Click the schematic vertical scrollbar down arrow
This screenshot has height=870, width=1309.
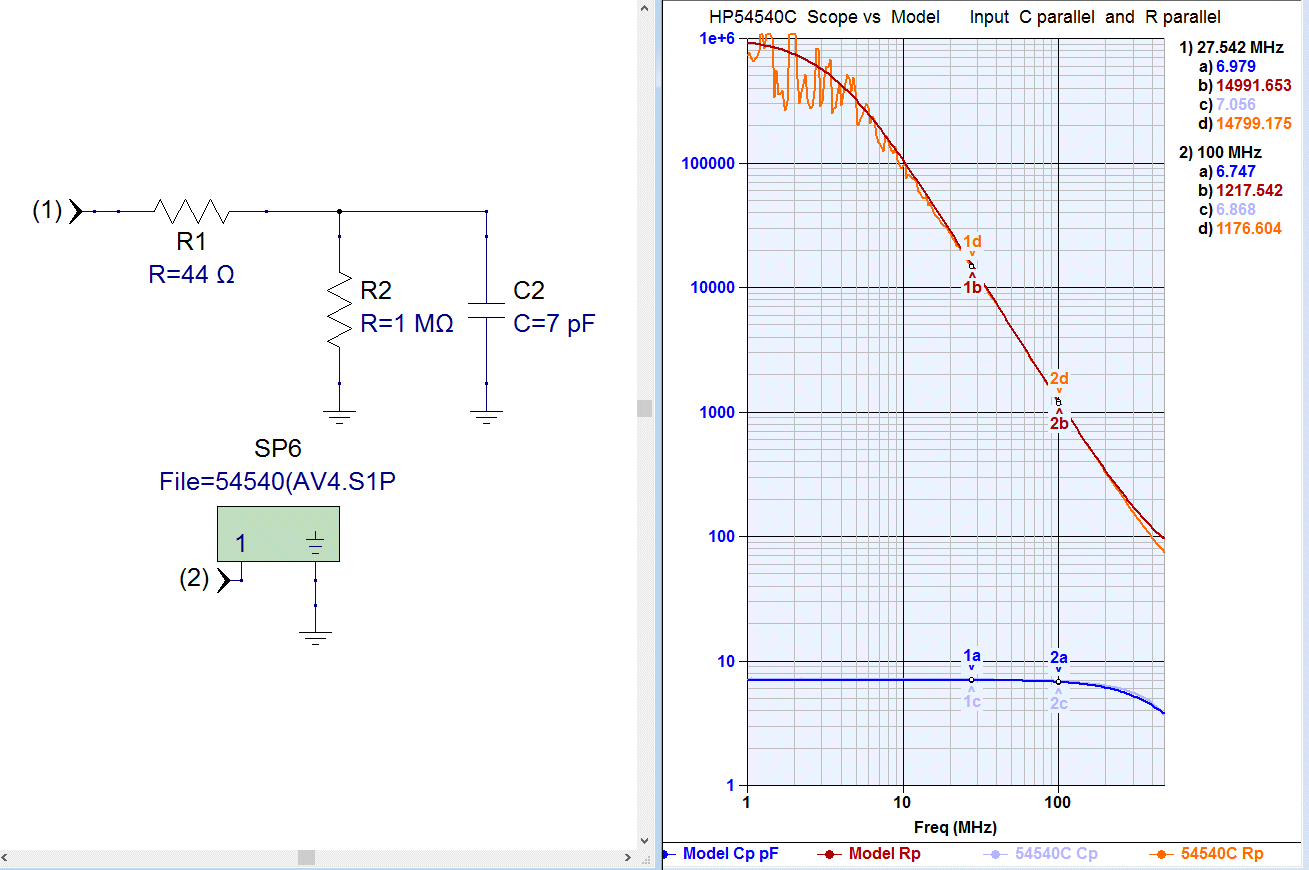[x=645, y=840]
